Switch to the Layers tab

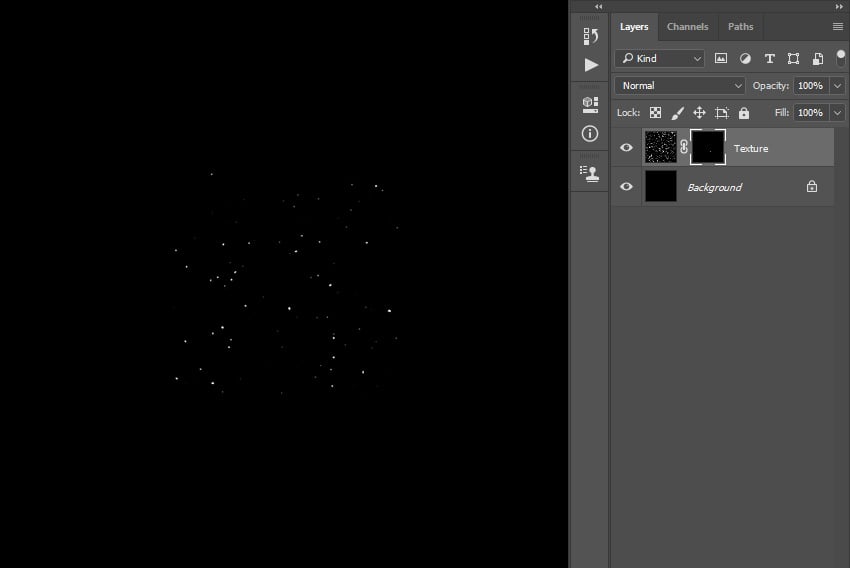634,27
